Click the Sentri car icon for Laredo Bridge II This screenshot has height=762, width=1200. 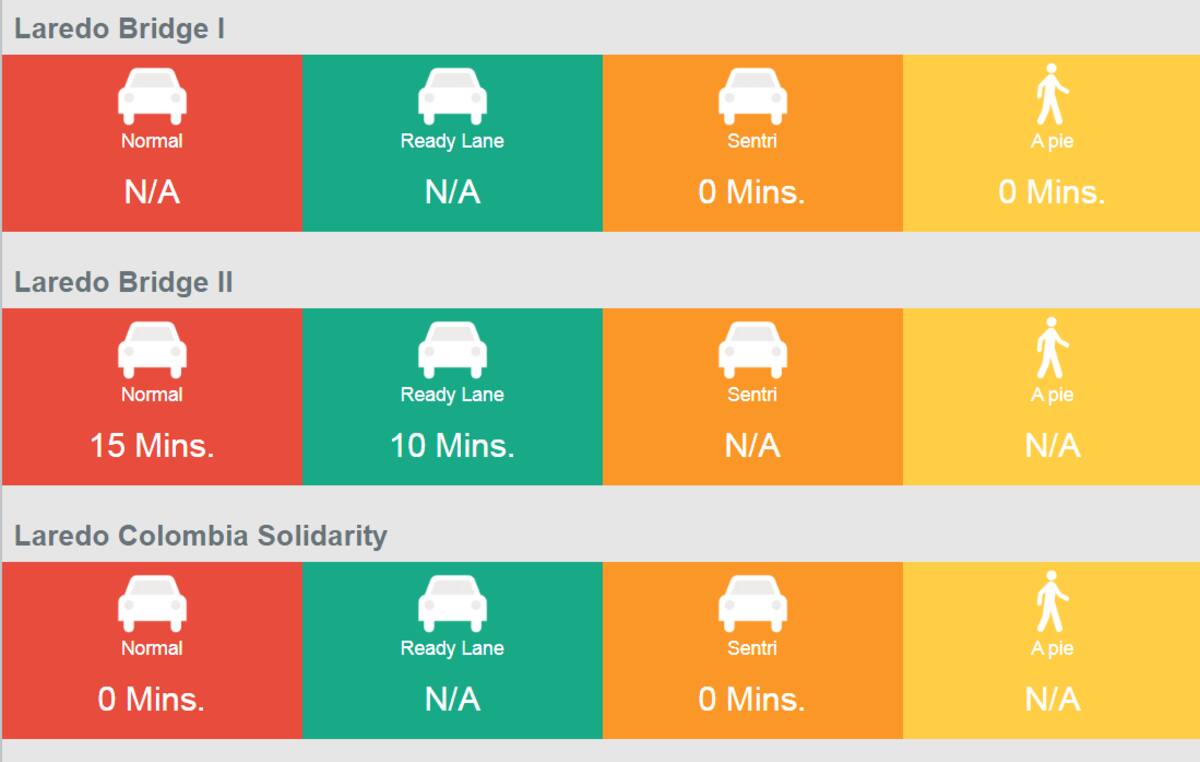(752, 350)
